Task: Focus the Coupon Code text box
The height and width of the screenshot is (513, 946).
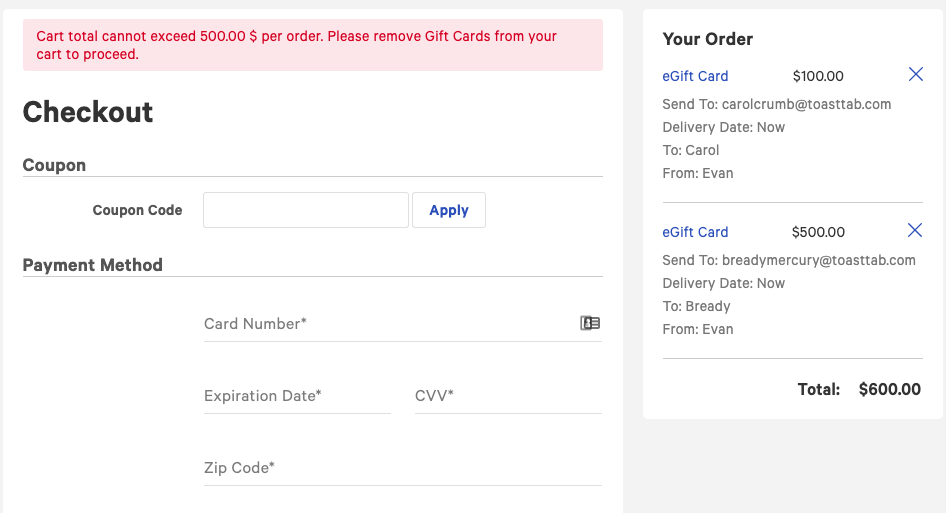Action: click(306, 210)
